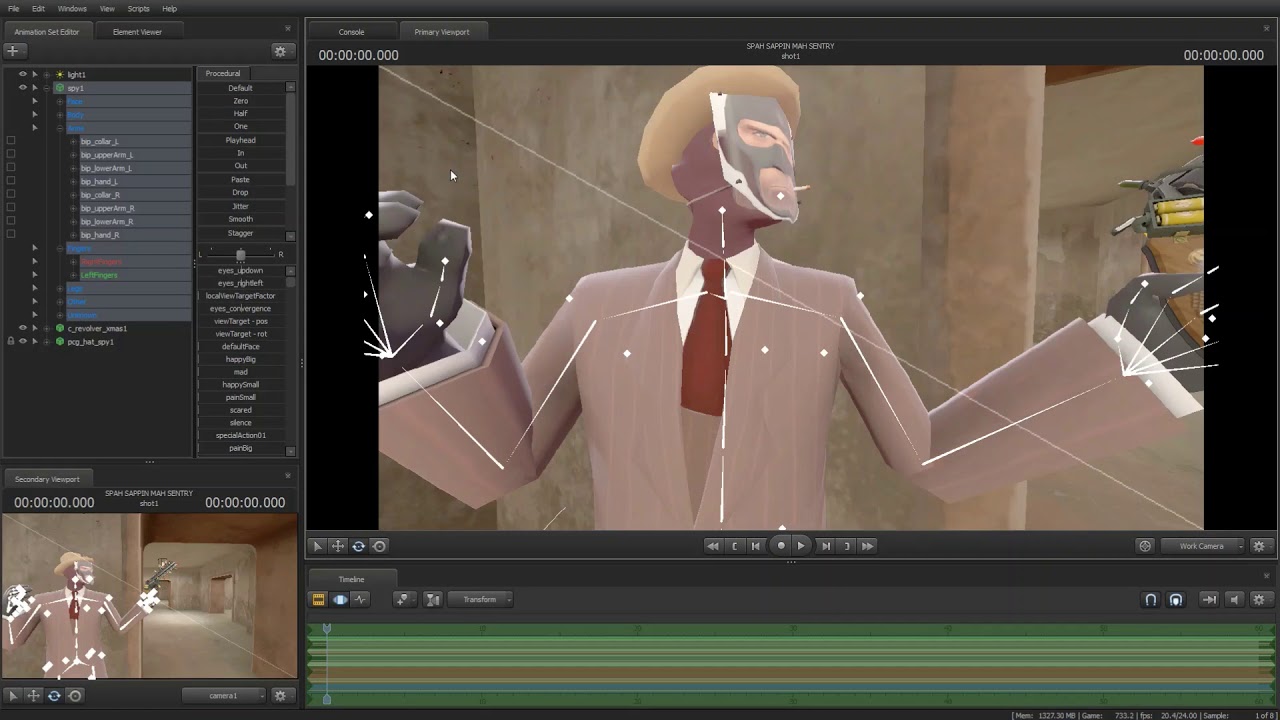Toggle visibility of c_revolver_xmas1
The height and width of the screenshot is (720, 1280).
point(23,328)
